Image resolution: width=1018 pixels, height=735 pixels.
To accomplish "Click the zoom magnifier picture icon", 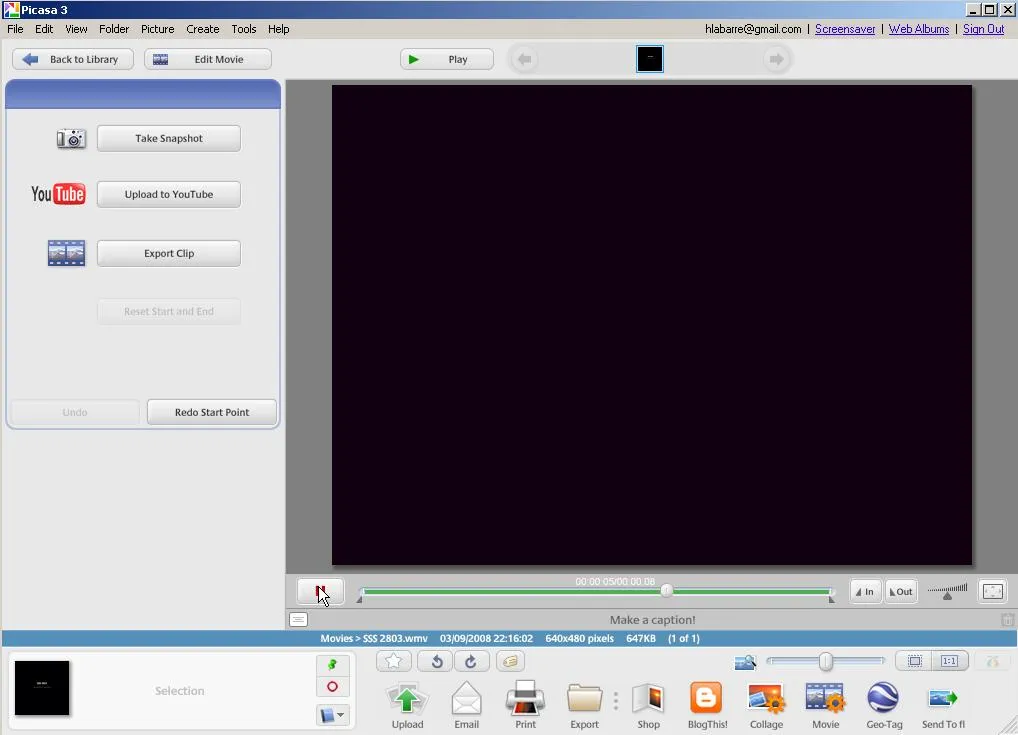I will point(745,662).
